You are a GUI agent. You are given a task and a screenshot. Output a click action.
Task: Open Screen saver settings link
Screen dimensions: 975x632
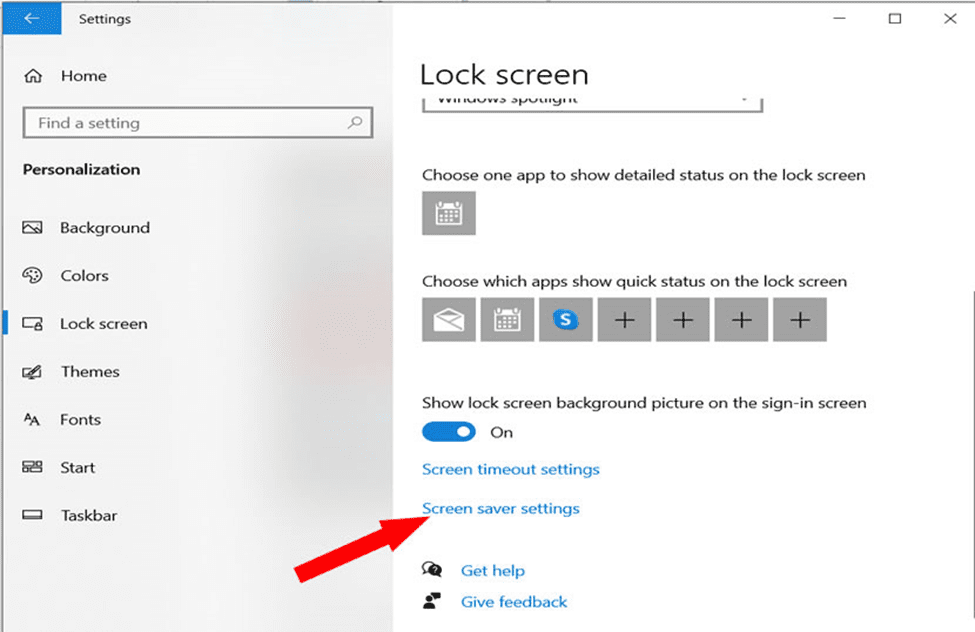point(500,509)
